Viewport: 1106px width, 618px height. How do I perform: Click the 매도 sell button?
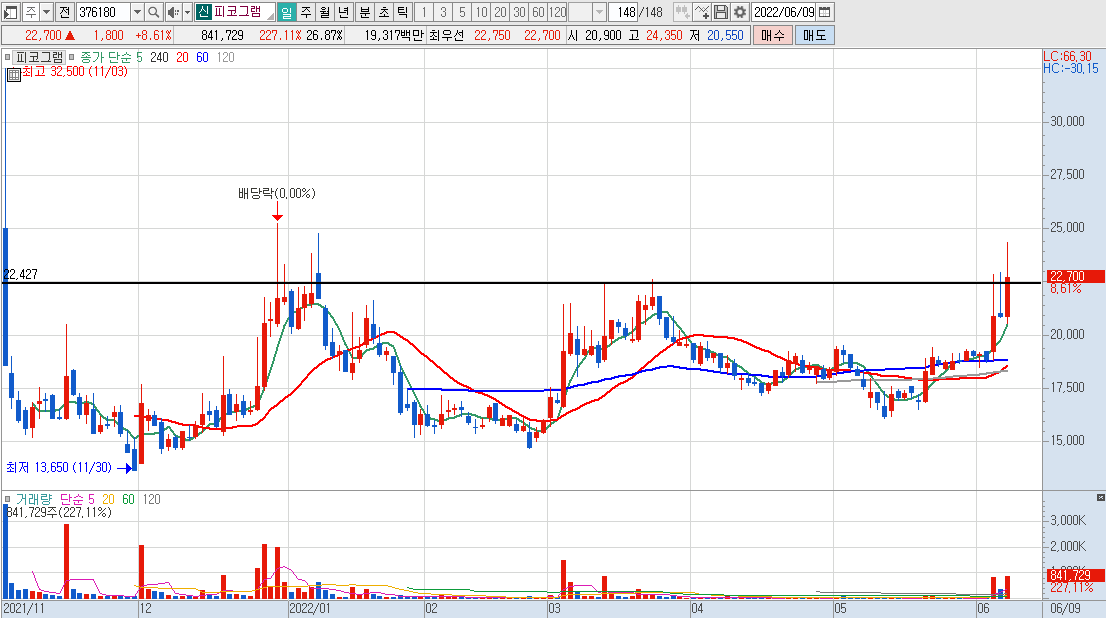815,35
